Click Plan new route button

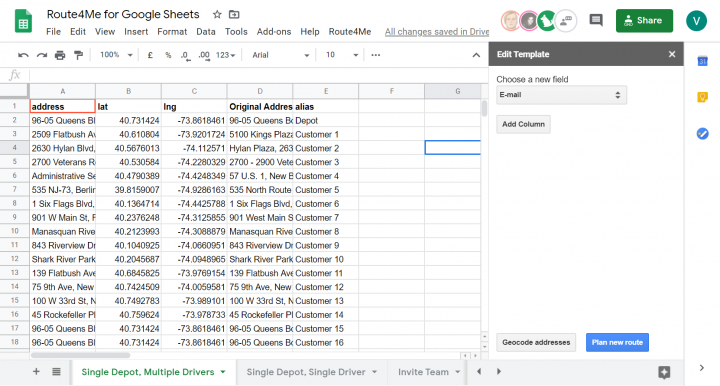coord(617,342)
